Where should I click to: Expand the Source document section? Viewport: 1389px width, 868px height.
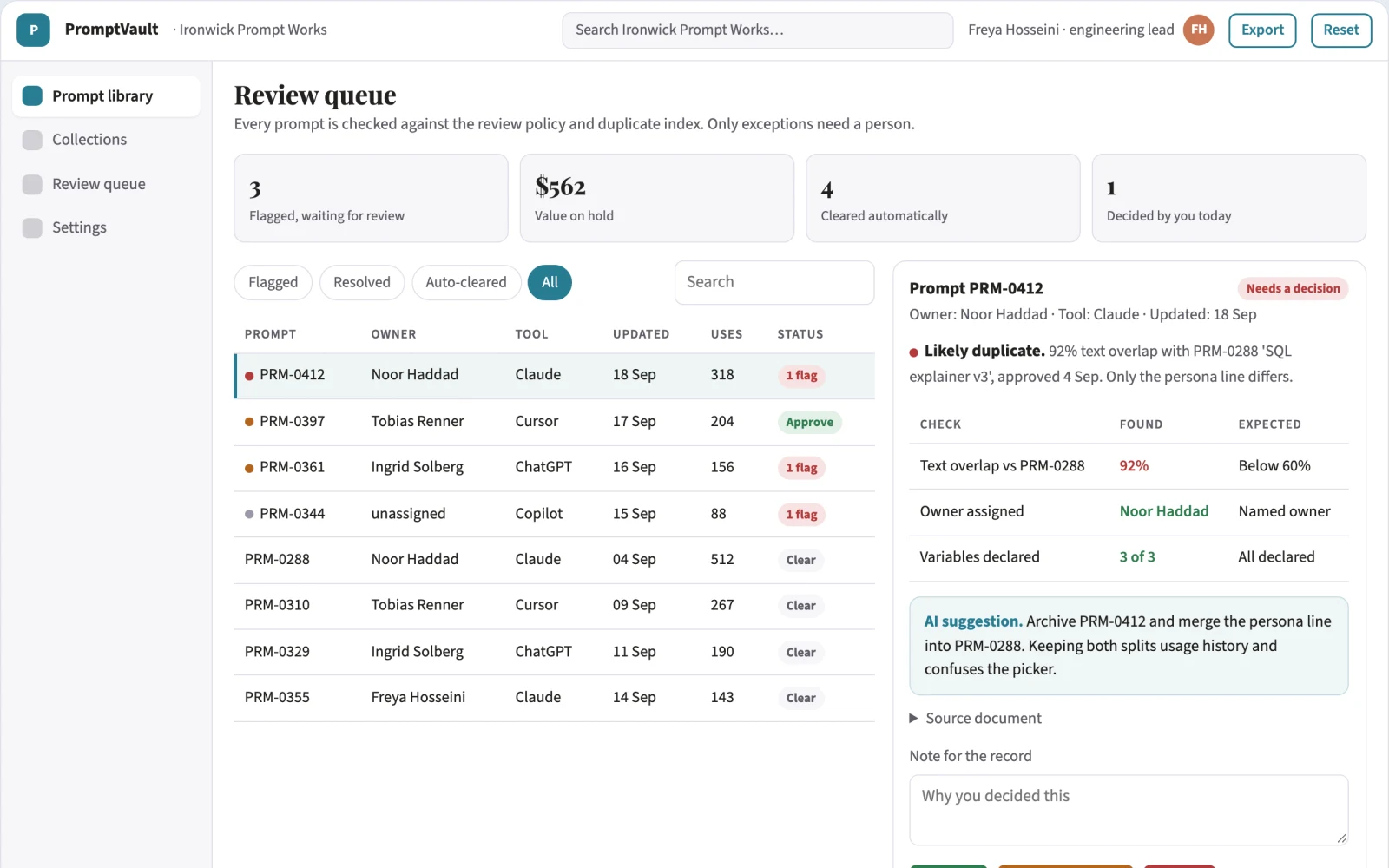click(975, 719)
